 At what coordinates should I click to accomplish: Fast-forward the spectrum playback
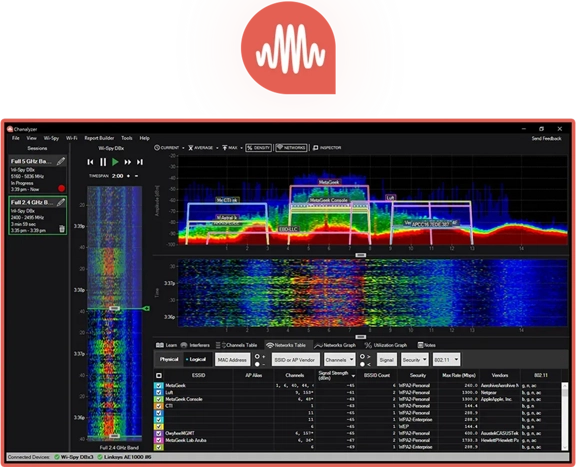127,162
